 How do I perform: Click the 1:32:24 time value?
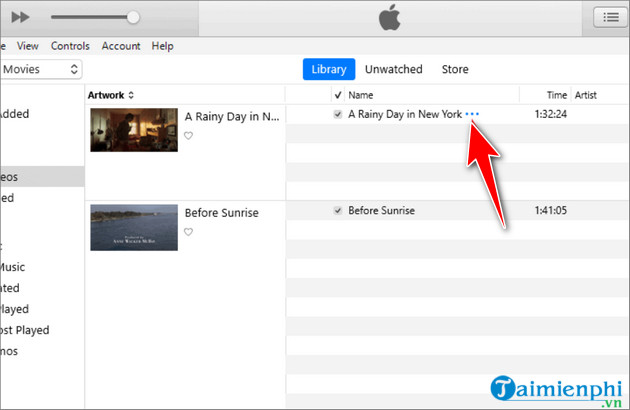click(550, 114)
